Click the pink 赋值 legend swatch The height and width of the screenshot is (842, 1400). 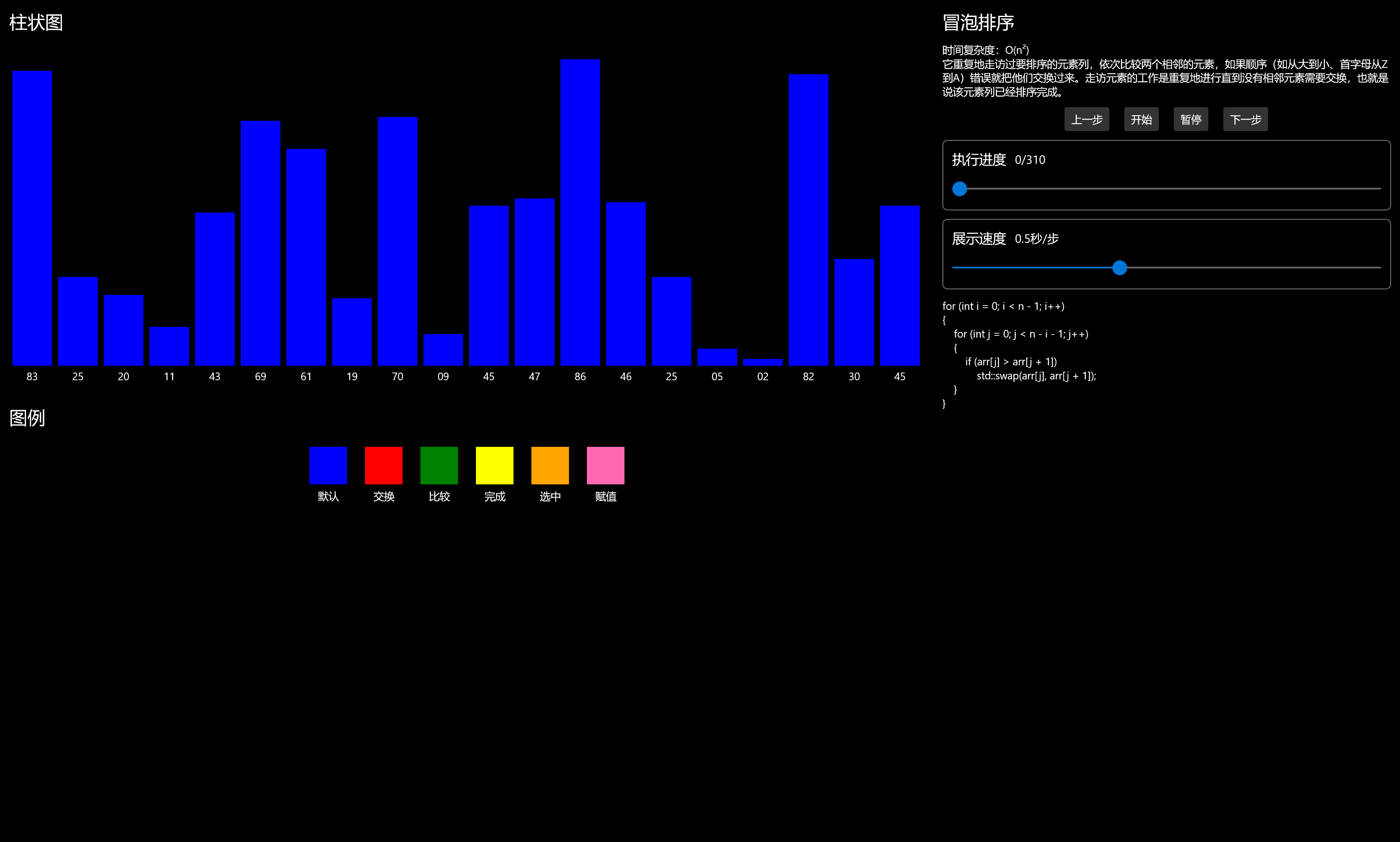[x=605, y=465]
